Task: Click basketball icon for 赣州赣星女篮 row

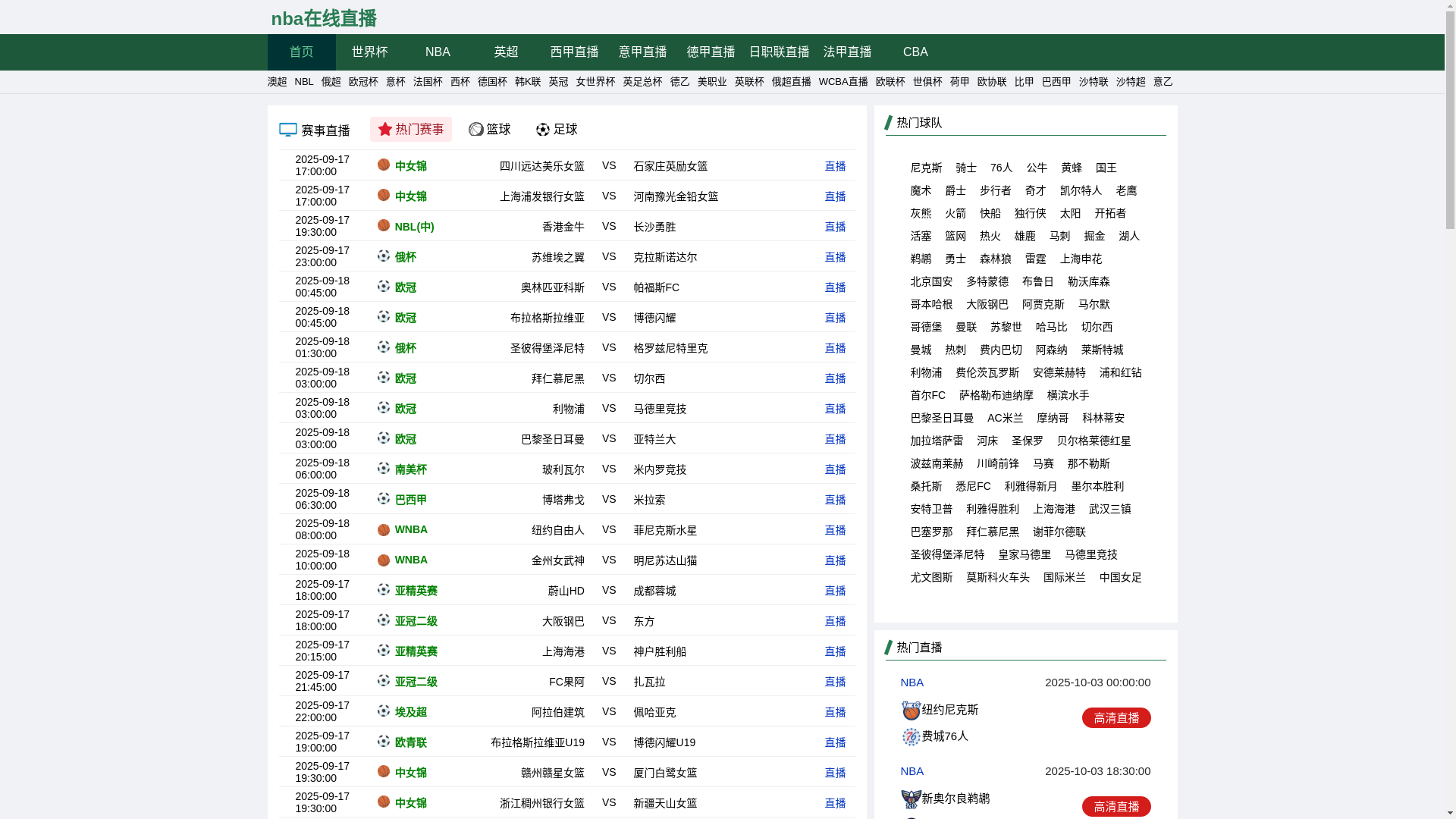Action: click(384, 771)
